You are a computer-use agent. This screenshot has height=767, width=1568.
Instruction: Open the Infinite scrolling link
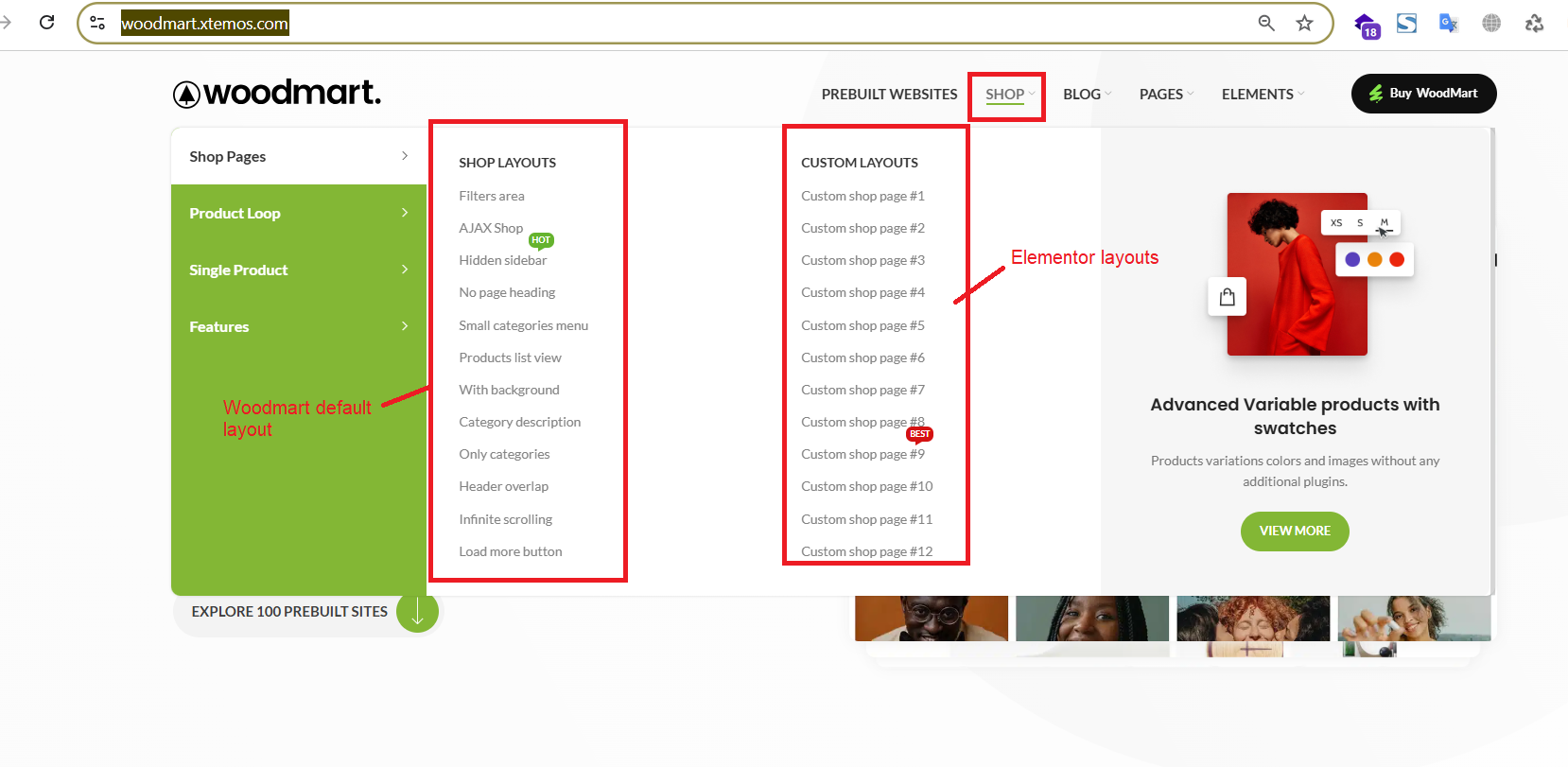(506, 519)
